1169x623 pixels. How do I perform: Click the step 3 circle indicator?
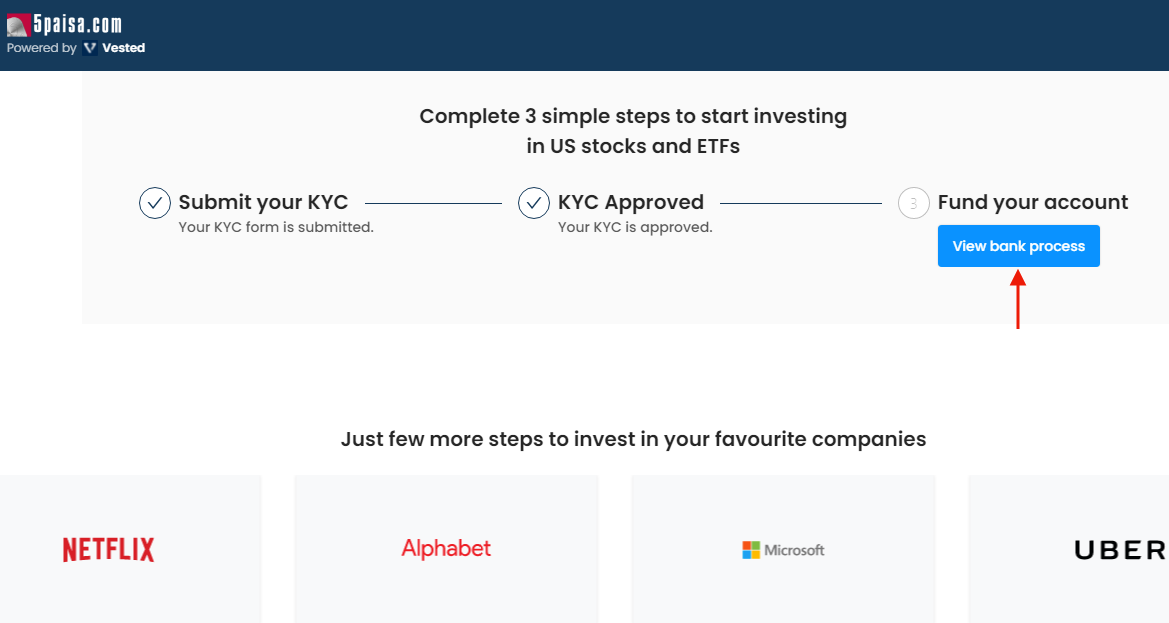click(913, 203)
